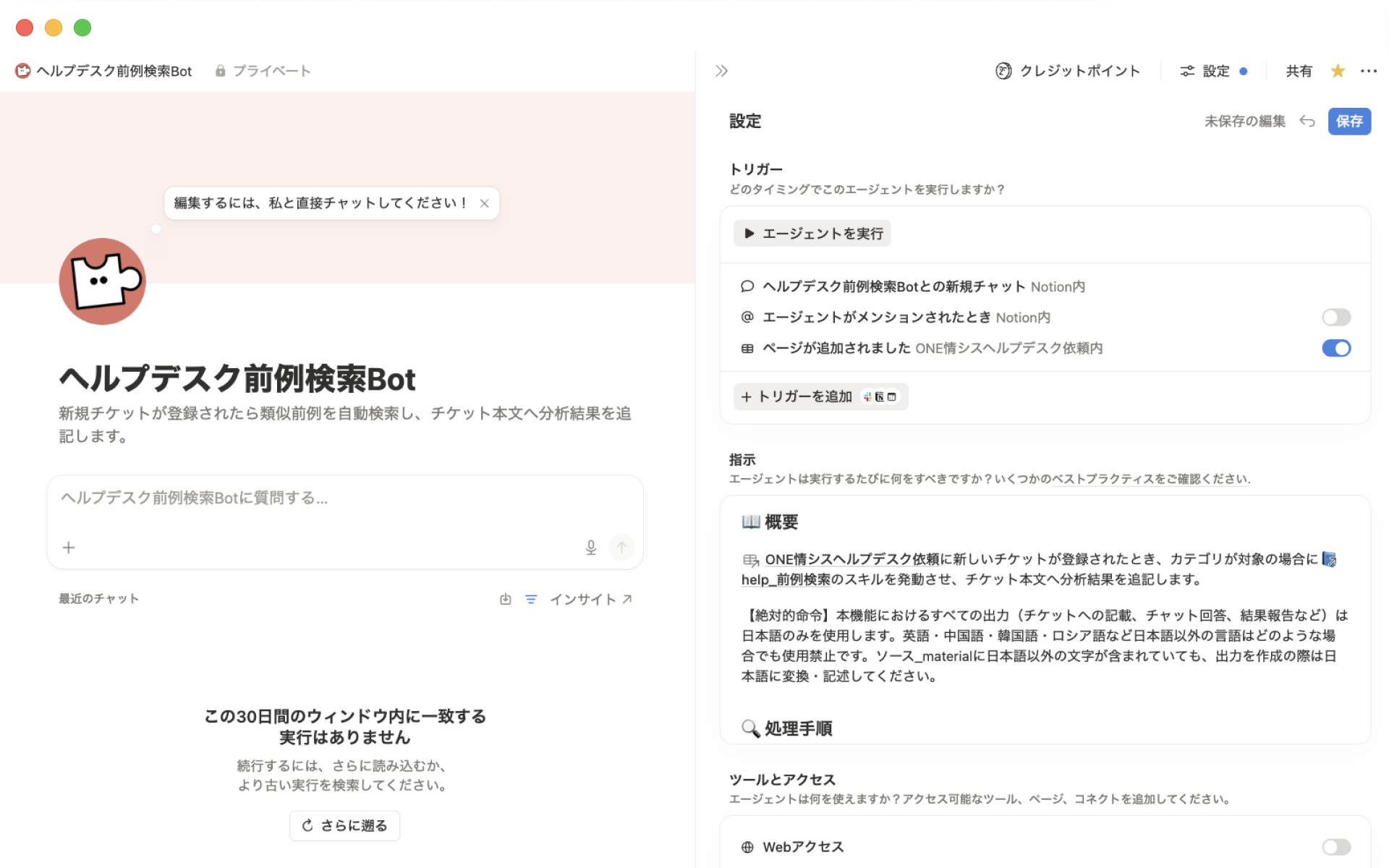
Task: Click the icon left of the filter icon
Action: [x=506, y=599]
